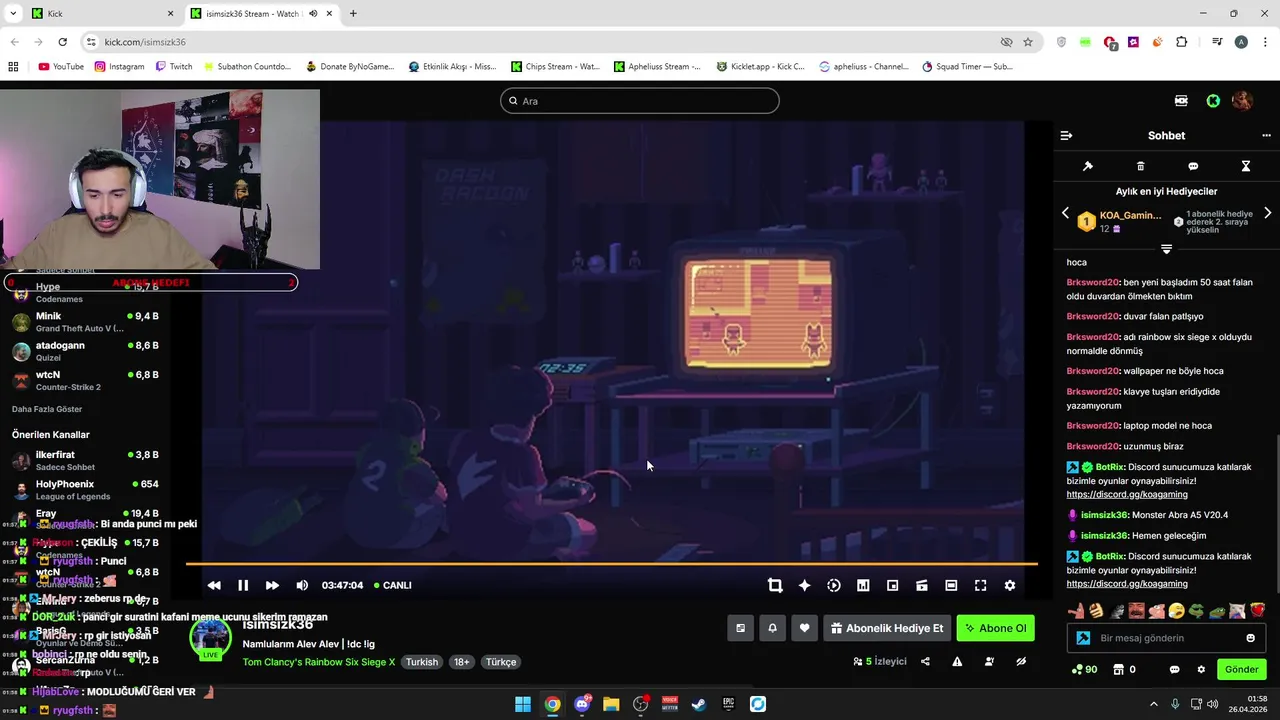The height and width of the screenshot is (720, 1280).
Task: Click in the Bir mesaj gönderin field
Action: coord(1166,638)
